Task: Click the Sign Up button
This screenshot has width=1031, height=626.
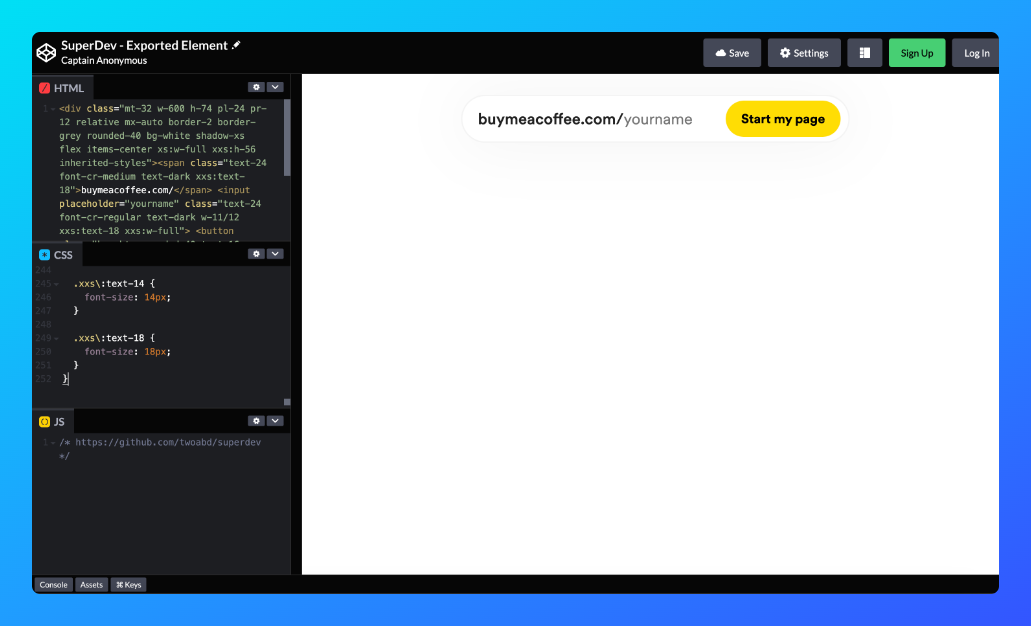Action: (x=917, y=53)
